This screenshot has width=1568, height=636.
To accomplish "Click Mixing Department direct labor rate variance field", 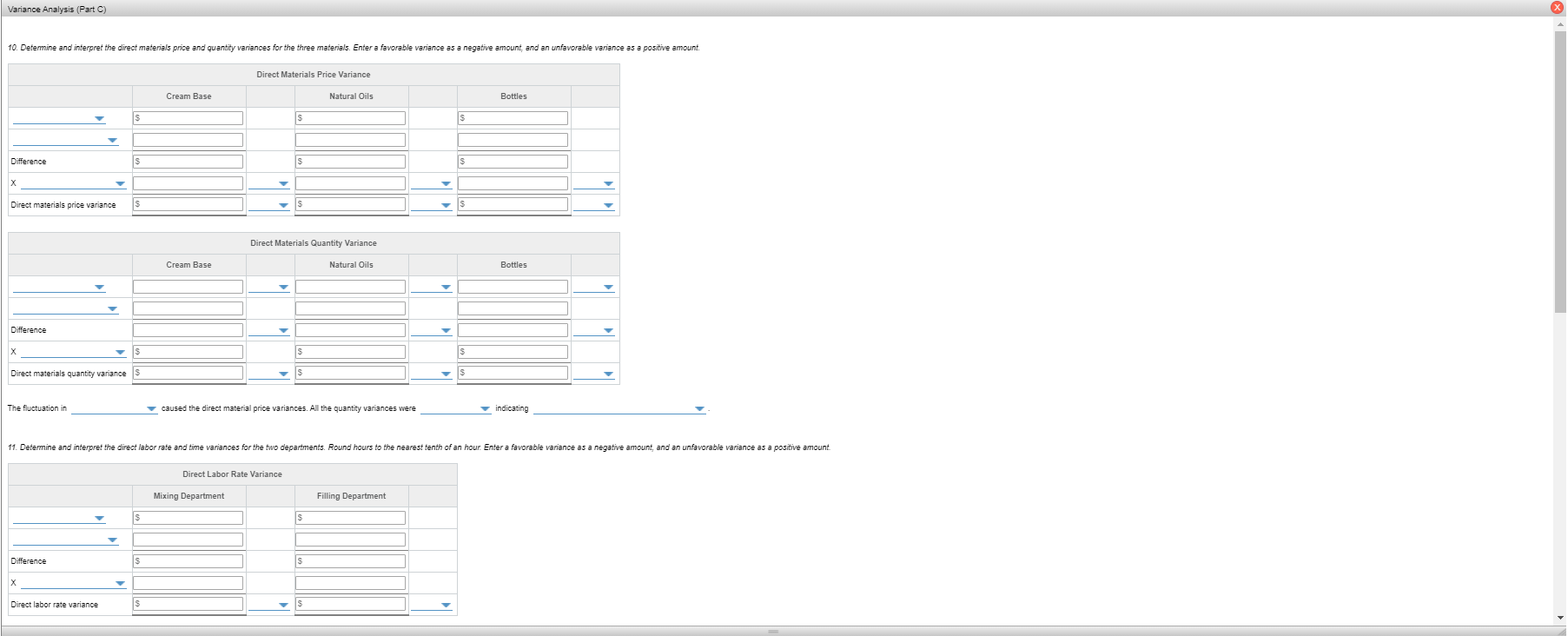I will tap(188, 604).
